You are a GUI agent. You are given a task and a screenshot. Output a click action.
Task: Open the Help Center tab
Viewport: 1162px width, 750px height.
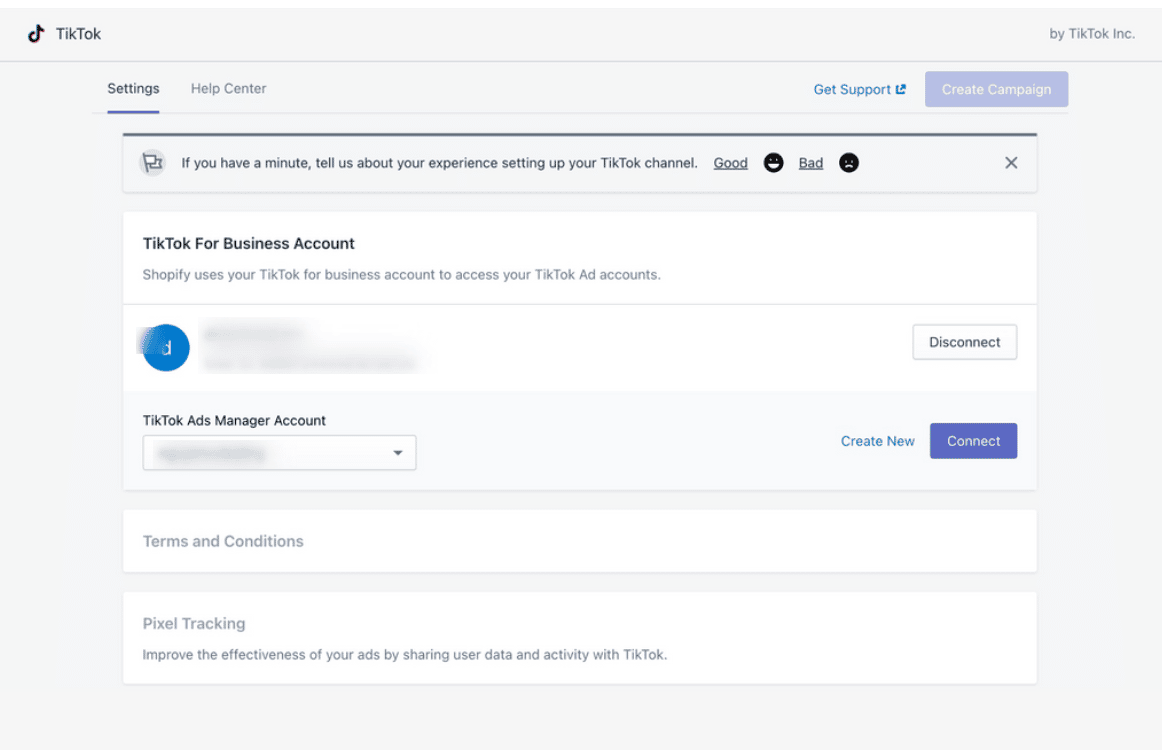click(228, 88)
